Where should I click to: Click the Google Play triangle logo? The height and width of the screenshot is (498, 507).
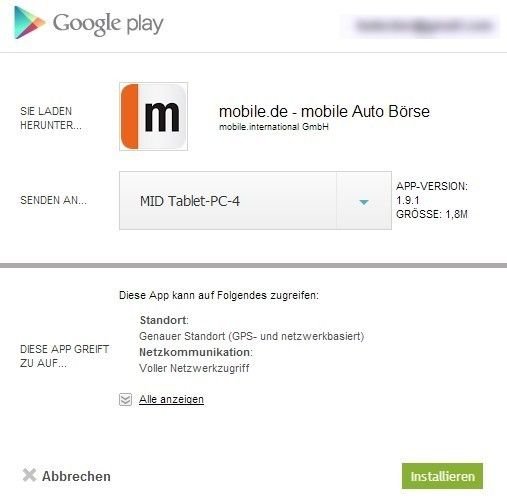tap(29, 23)
